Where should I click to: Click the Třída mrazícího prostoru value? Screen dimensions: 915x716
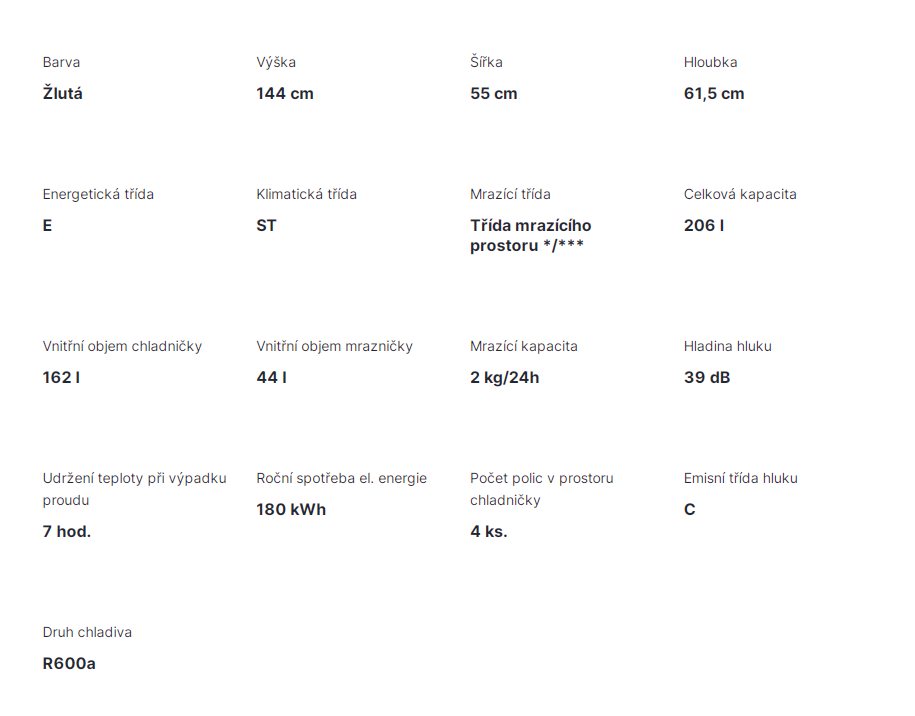pyautogui.click(x=530, y=236)
